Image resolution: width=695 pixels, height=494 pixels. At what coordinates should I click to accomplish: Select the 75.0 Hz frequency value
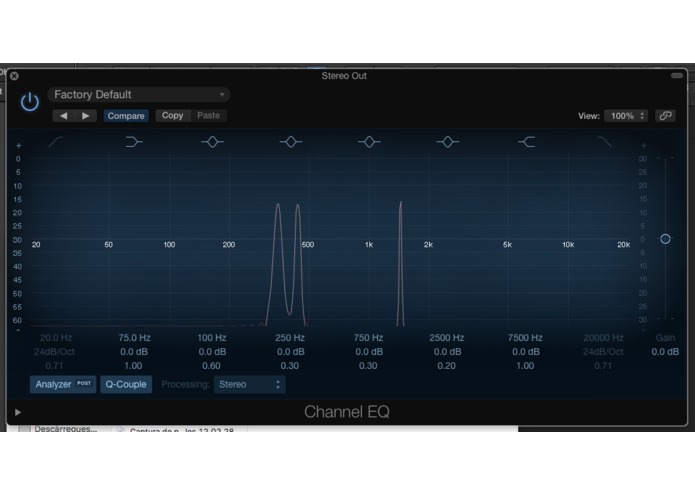pos(134,338)
